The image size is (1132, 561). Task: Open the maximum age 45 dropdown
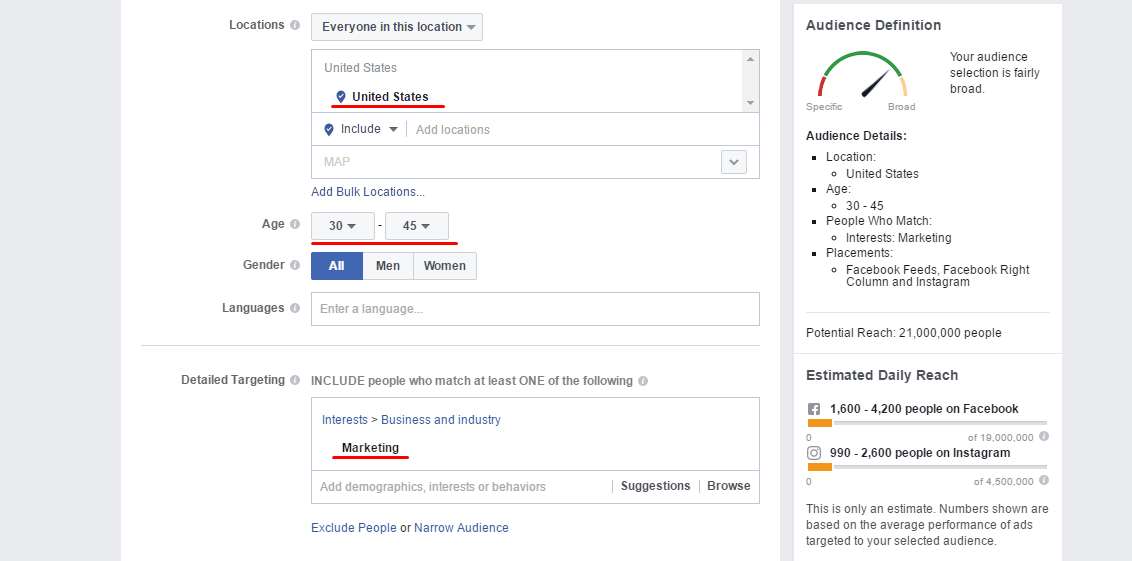pos(417,226)
